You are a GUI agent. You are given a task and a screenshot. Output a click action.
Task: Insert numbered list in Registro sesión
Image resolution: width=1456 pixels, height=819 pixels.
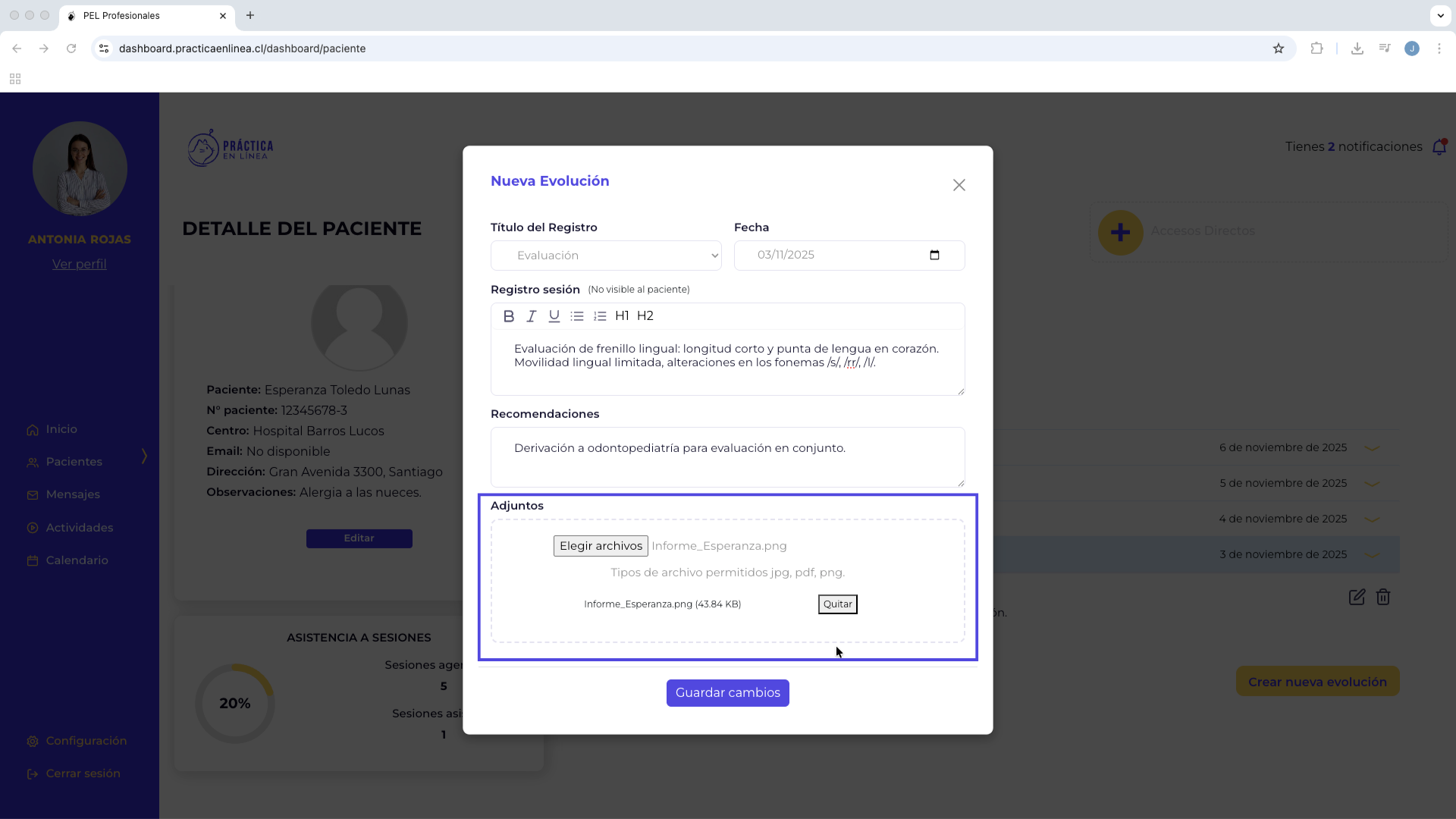click(x=600, y=316)
